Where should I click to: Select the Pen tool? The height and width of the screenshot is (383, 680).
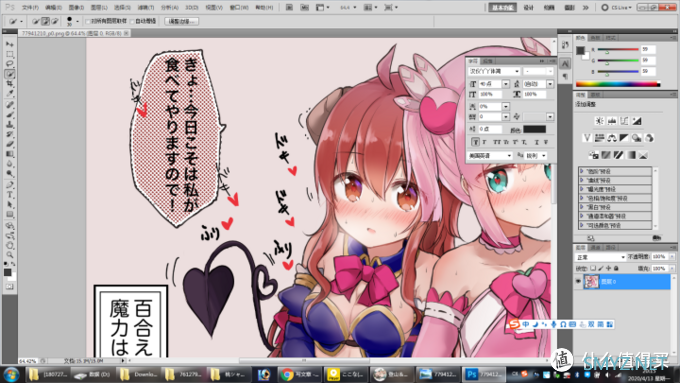click(x=10, y=185)
